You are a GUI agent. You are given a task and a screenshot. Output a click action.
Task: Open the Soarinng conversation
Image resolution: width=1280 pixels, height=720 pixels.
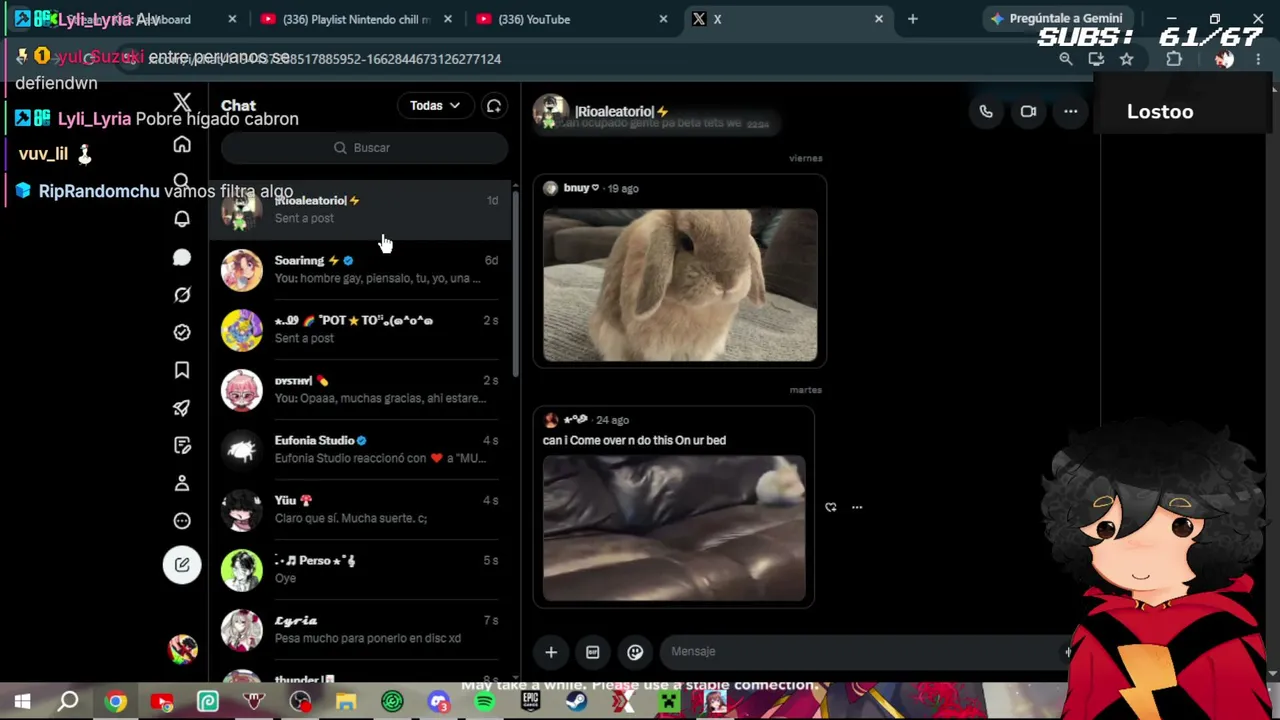360,270
